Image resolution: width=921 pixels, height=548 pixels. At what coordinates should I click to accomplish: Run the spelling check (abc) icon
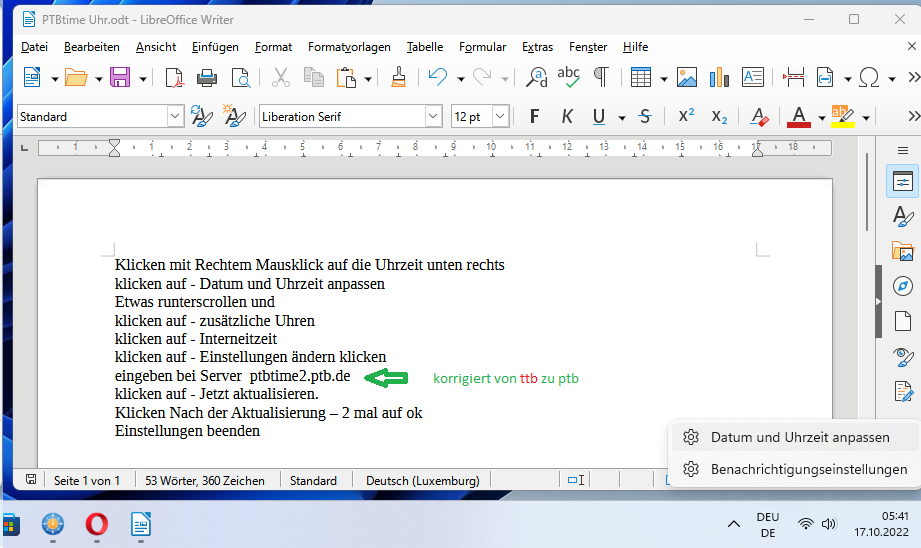(x=569, y=78)
